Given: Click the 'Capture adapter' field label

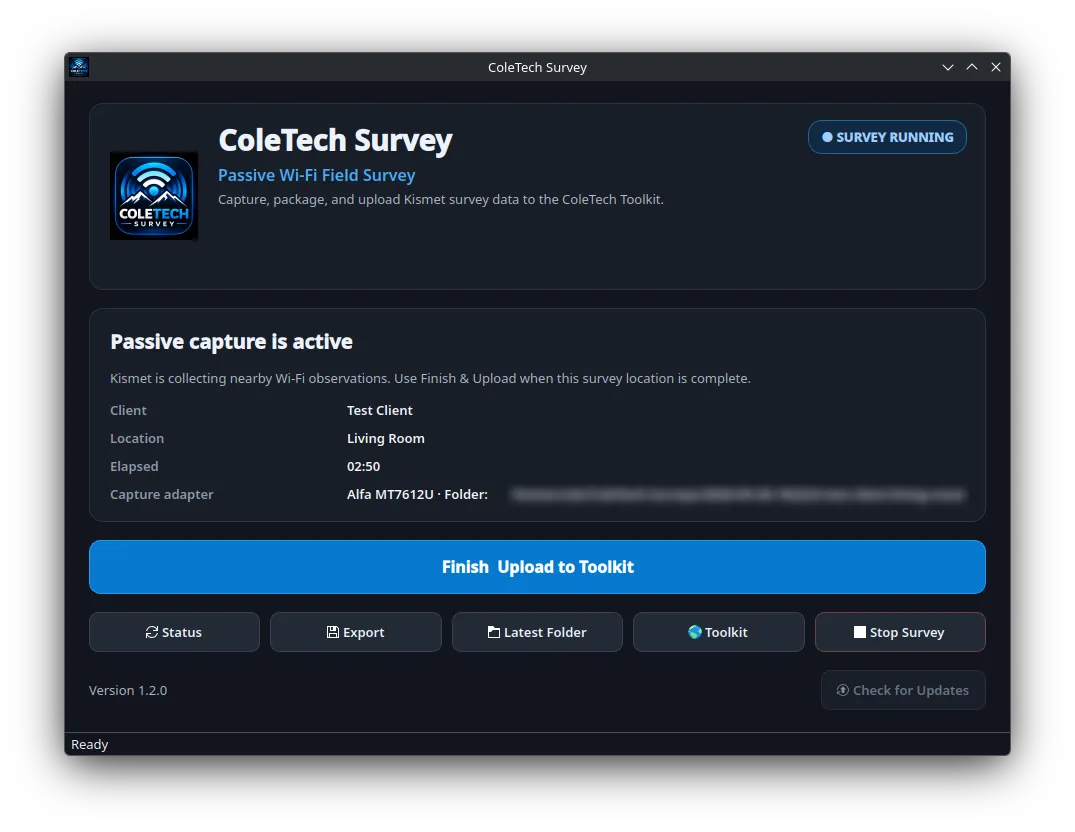Looking at the screenshot, I should pyautogui.click(x=162, y=495).
